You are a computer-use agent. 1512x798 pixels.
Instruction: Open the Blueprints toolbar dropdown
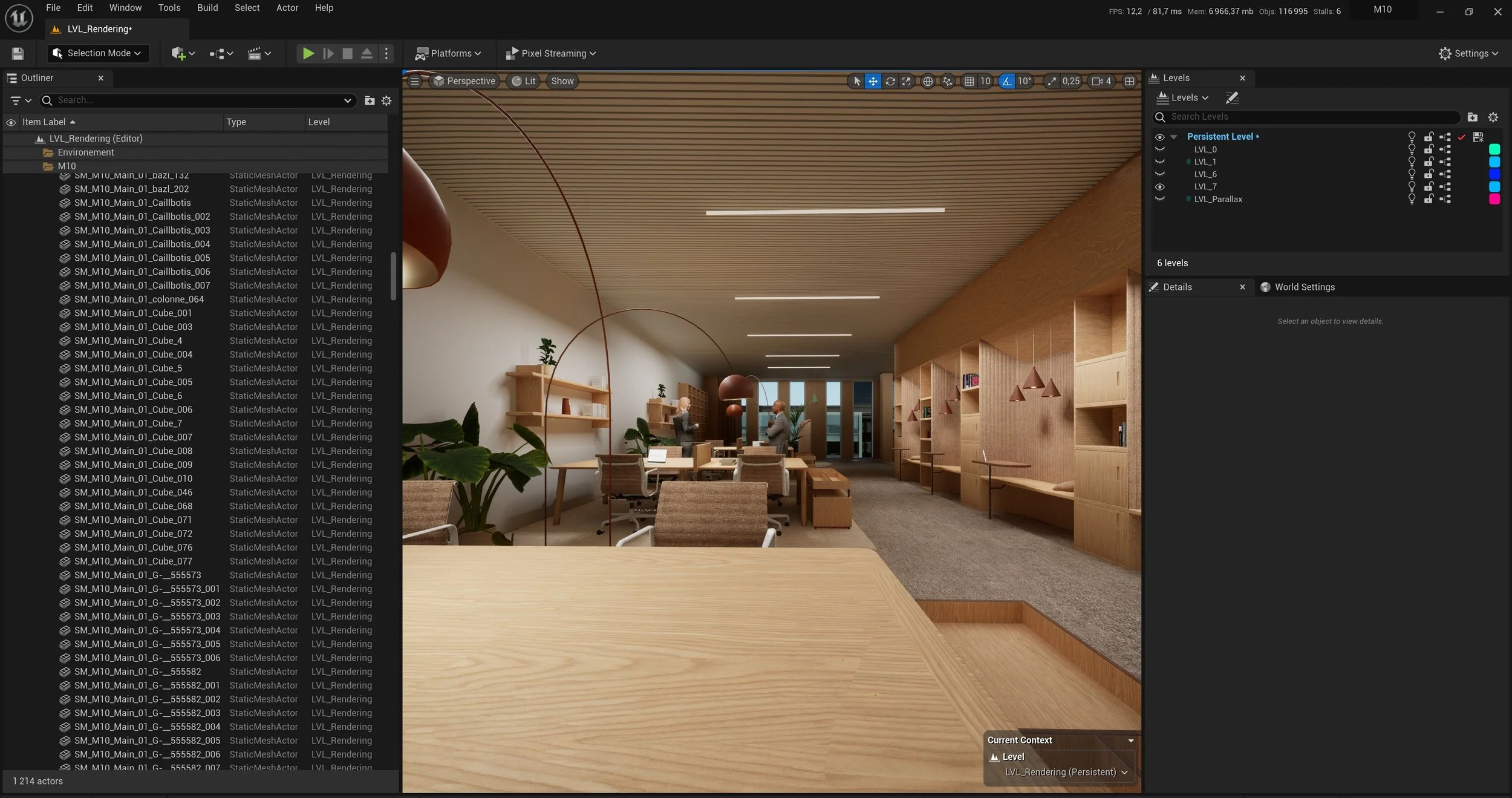(x=221, y=53)
